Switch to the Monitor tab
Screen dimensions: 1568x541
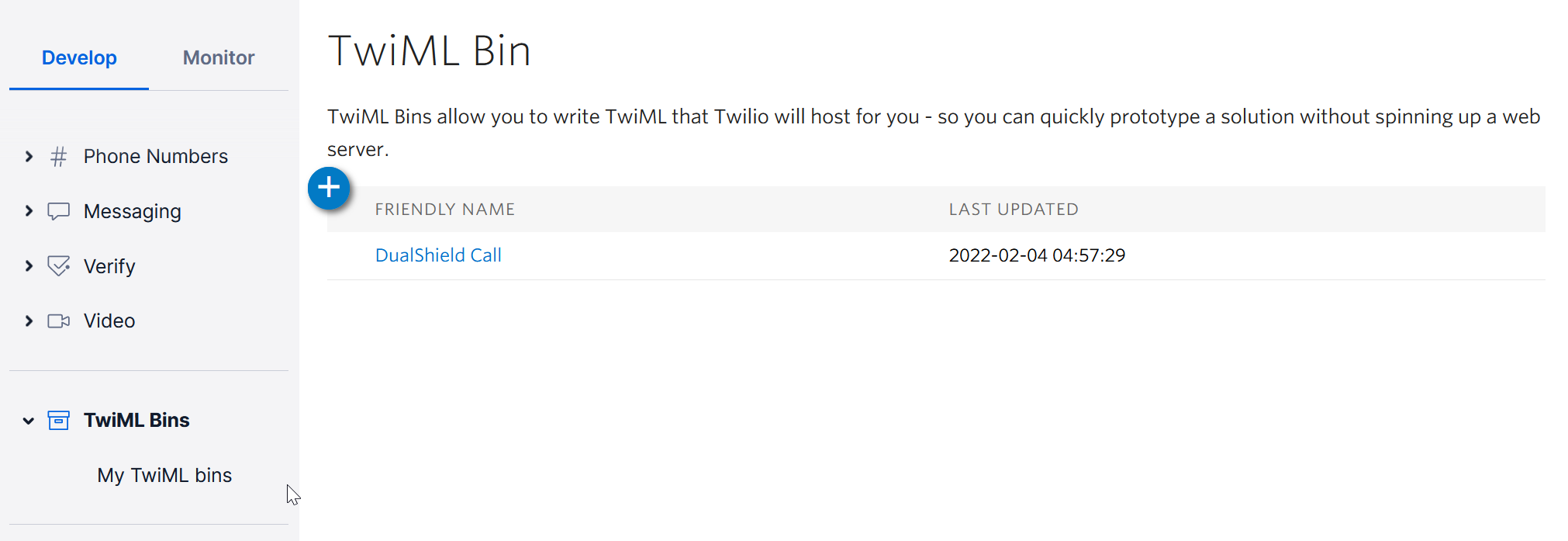click(219, 58)
